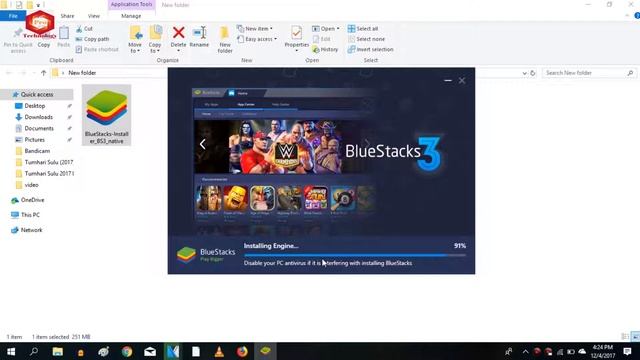Open VLC media player from taskbar
Viewport: 640px width, 360px height.
(219, 351)
